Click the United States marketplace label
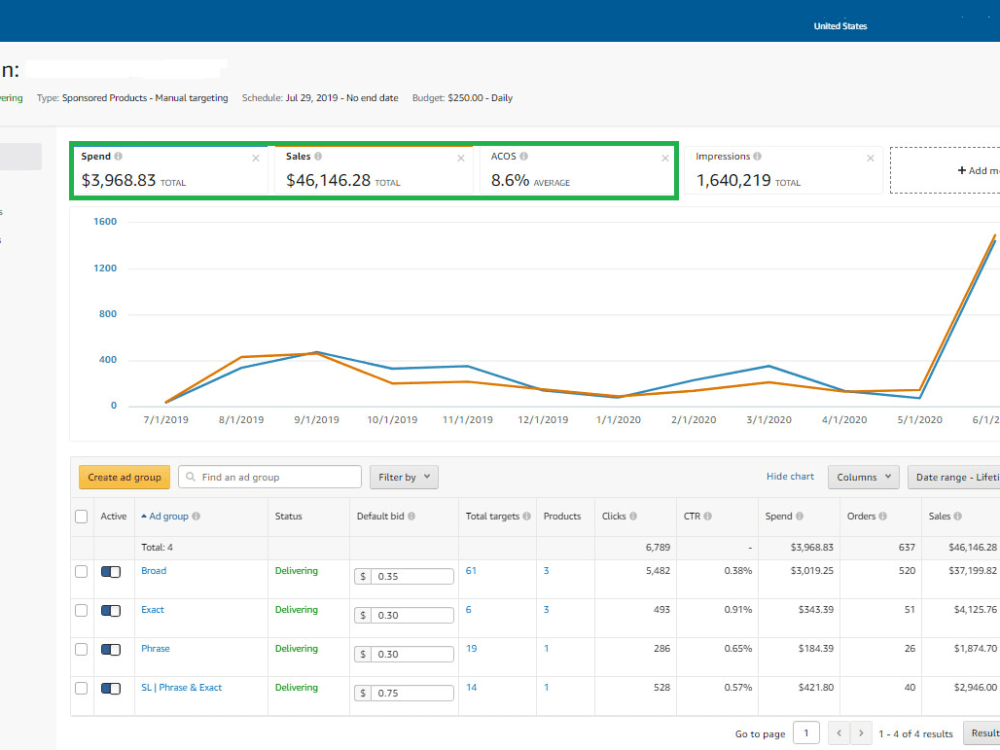Screen dimensions: 1000x750 [840, 26]
